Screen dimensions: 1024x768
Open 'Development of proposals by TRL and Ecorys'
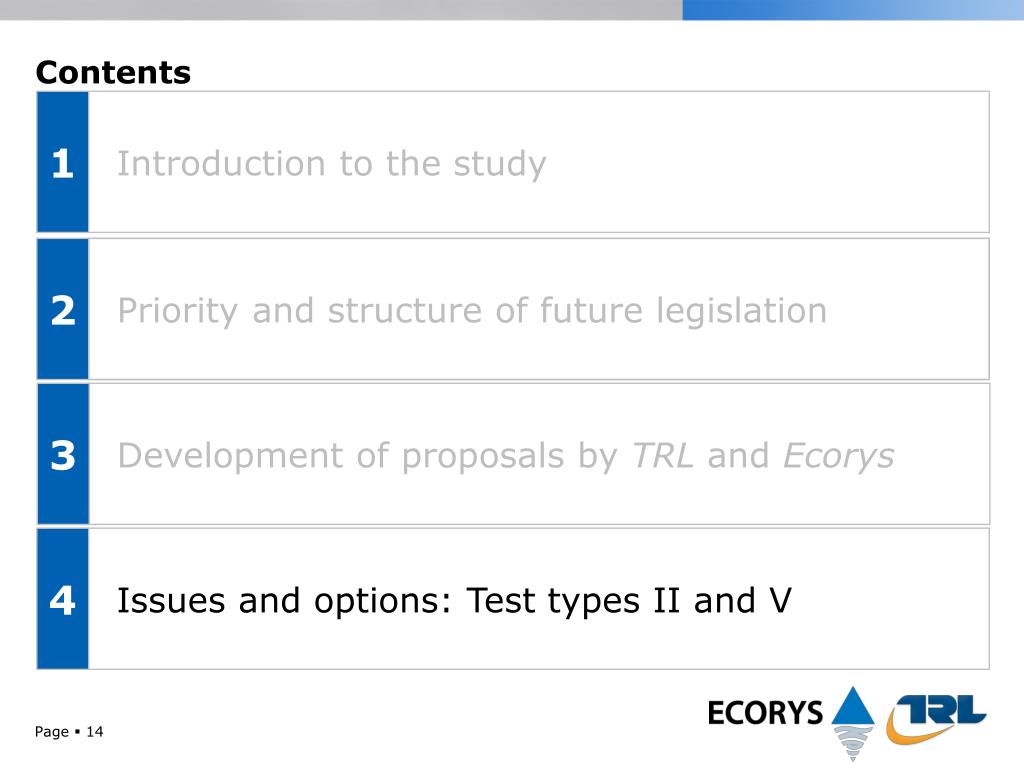pyautogui.click(x=505, y=455)
